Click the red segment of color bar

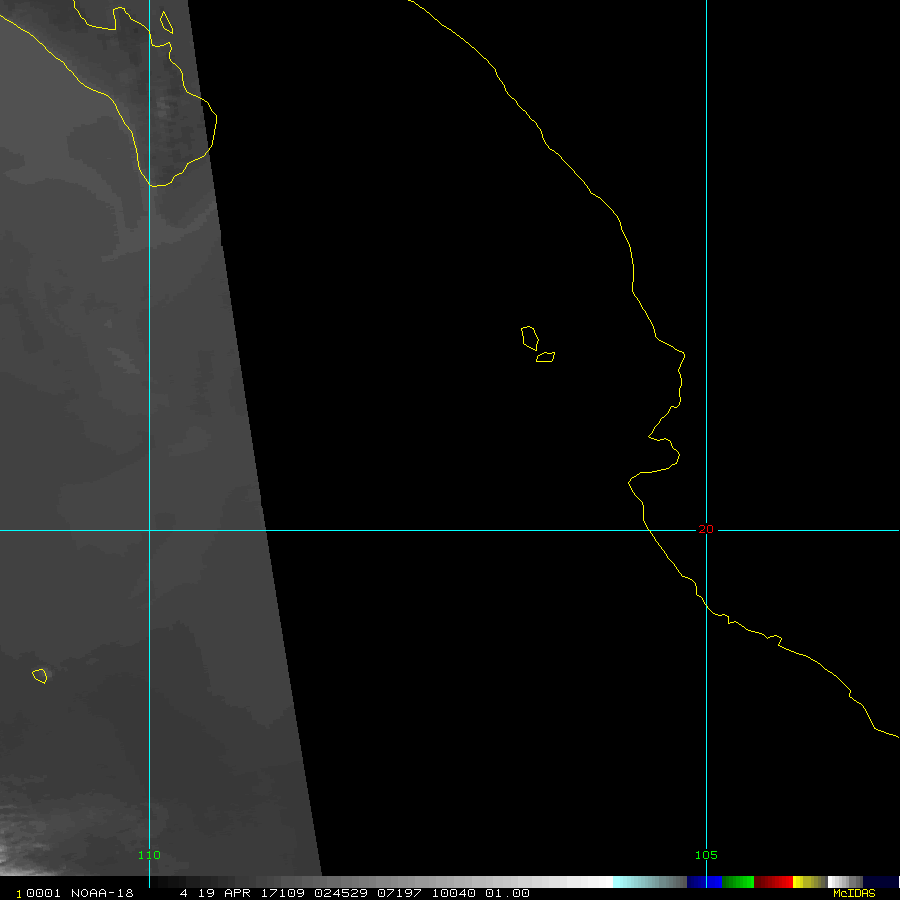point(773,882)
